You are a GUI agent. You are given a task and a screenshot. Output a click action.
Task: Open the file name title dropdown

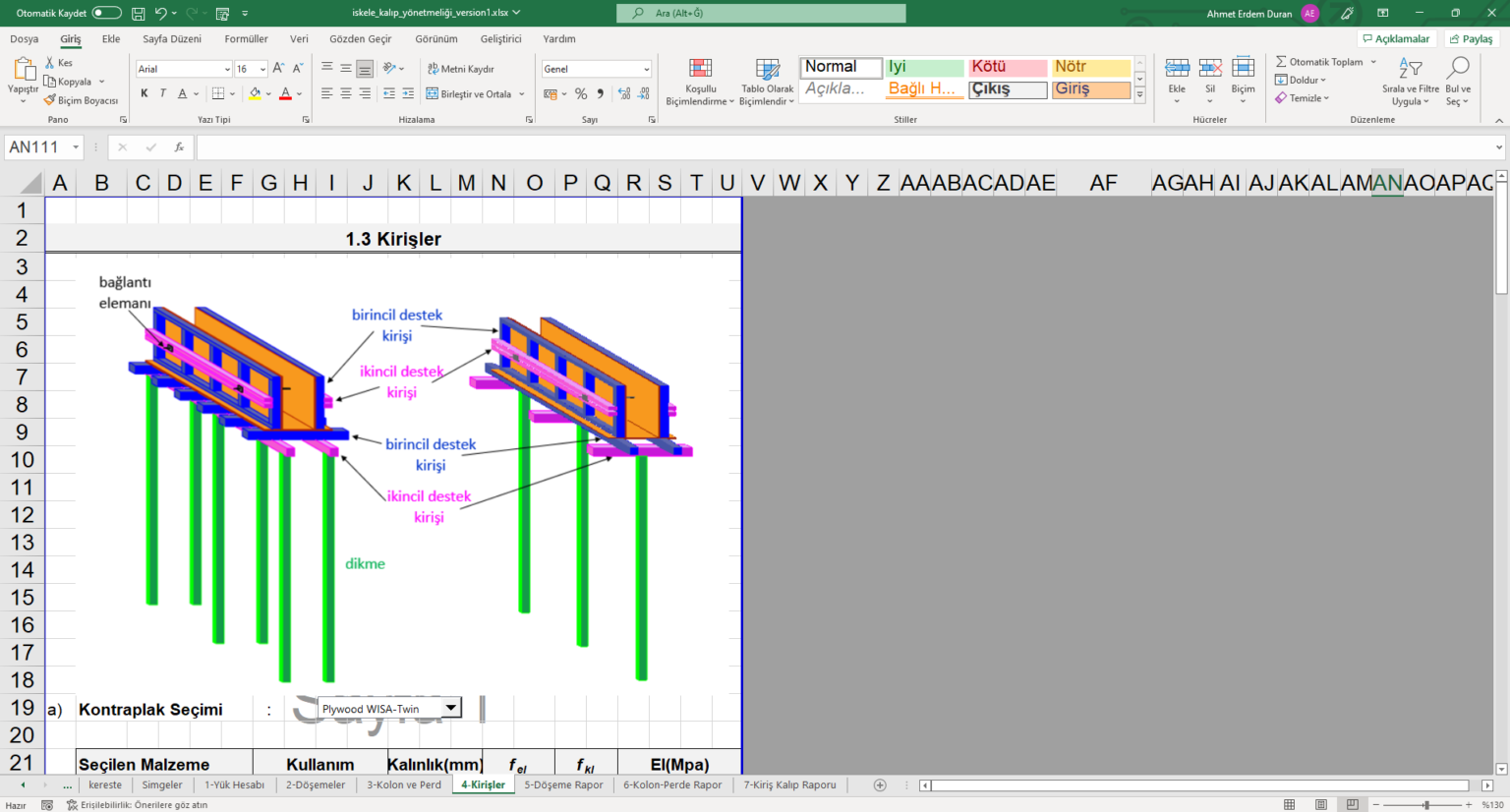pyautogui.click(x=516, y=13)
